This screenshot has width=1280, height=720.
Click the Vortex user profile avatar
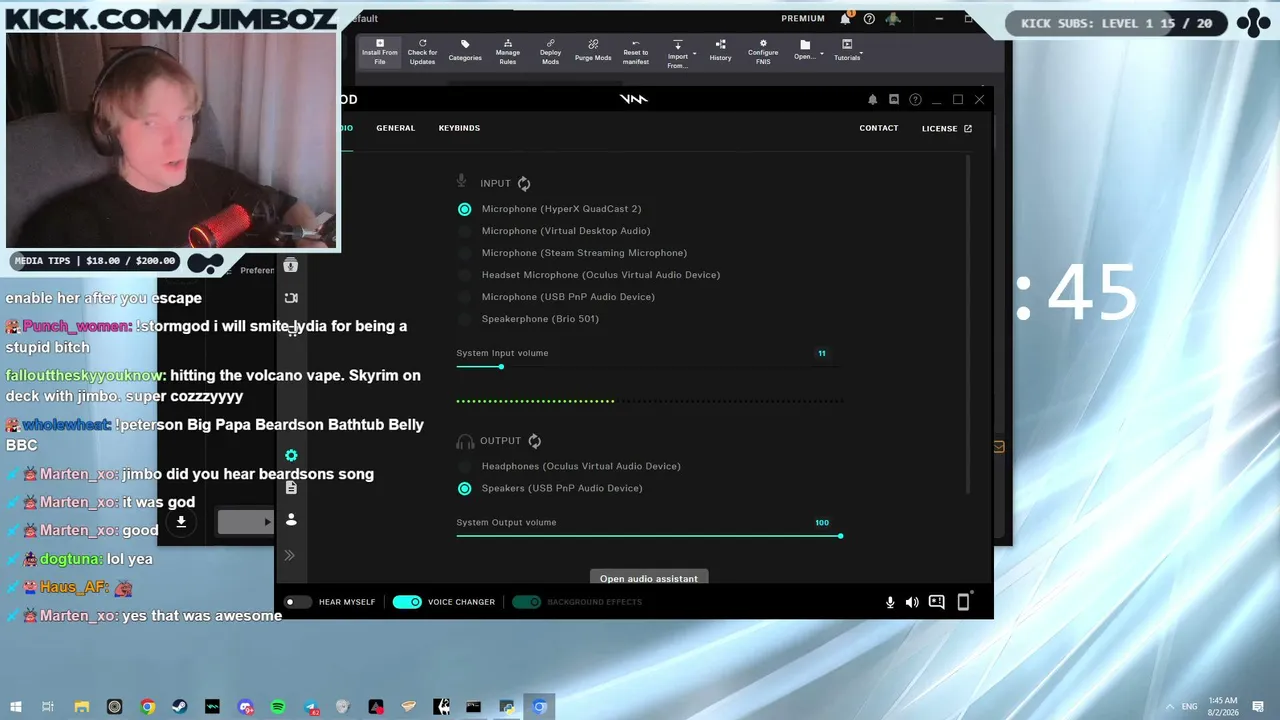[893, 18]
